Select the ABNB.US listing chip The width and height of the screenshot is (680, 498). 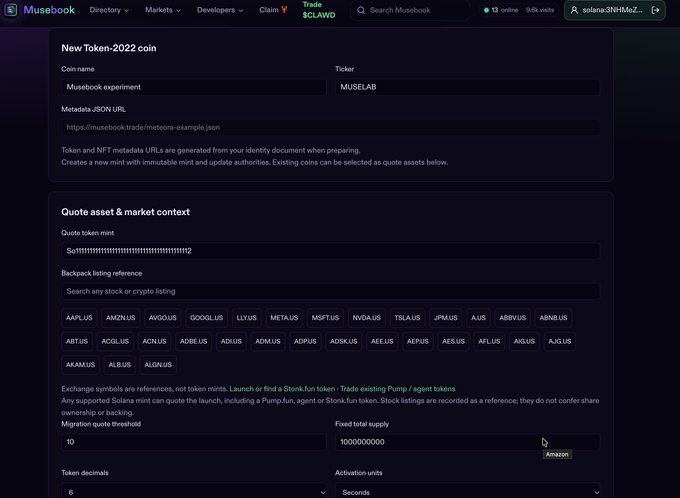[x=553, y=318]
